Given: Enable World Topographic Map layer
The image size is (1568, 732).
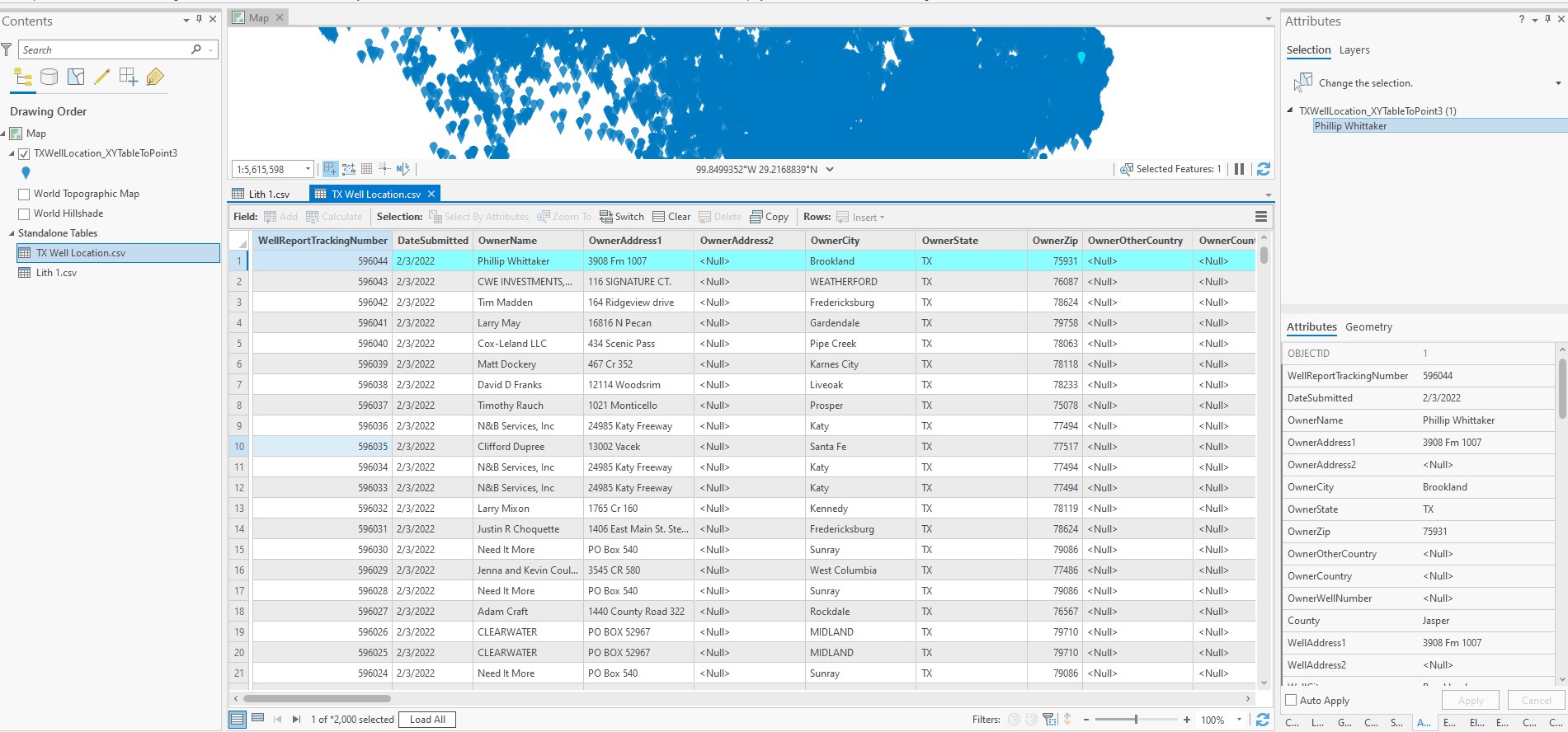Looking at the screenshot, I should pyautogui.click(x=24, y=195).
